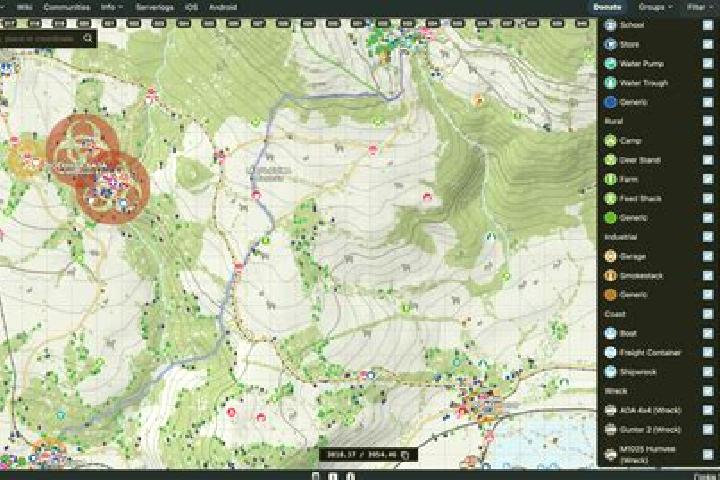Viewport: 720px width, 480px height.
Task: Click the Garage marker icon in the list
Action: point(610,256)
